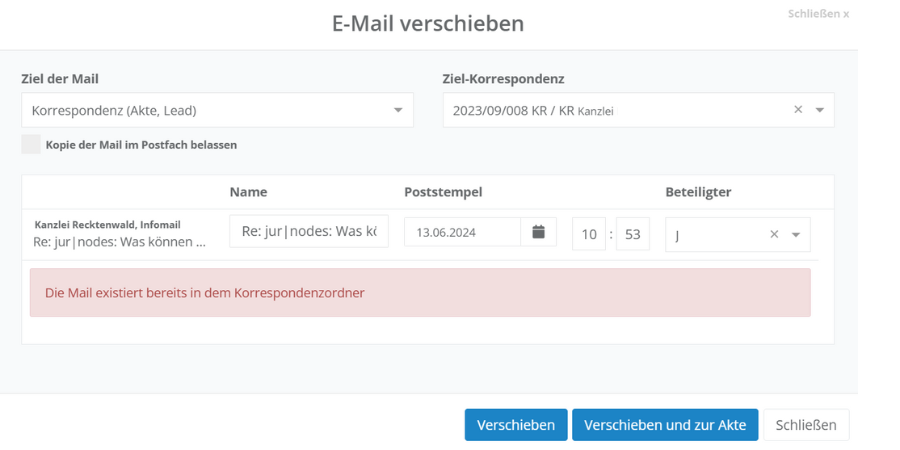
Task: Tick the 'Kopie der Mail im Postfach belassen' checkbox
Action: [31, 144]
